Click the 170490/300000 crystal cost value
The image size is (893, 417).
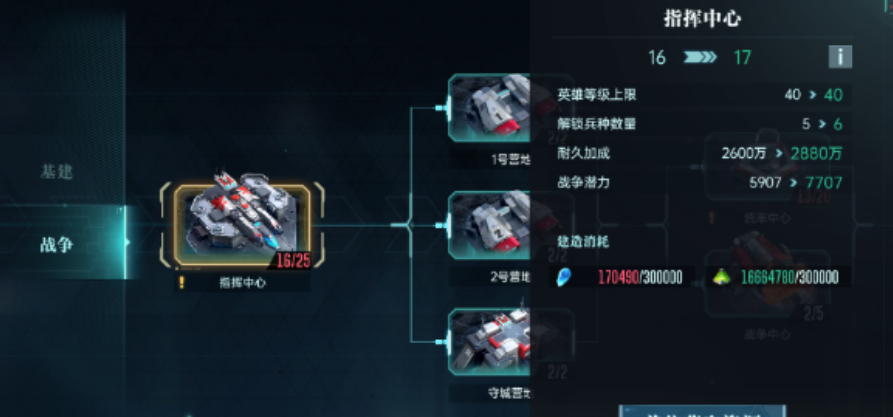coord(640,277)
